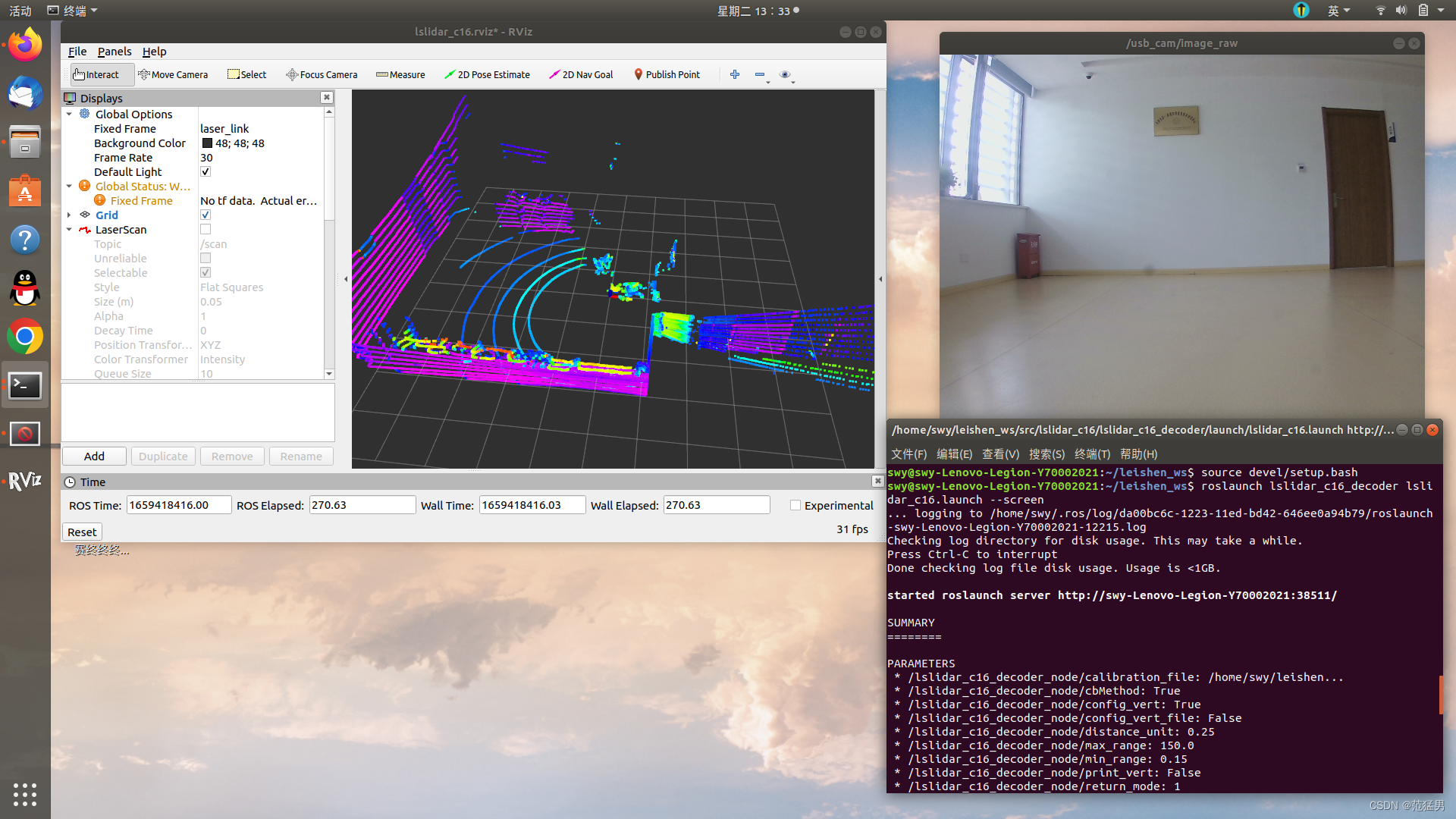The width and height of the screenshot is (1456, 819).
Task: Toggle the Unreliable checkbox
Action: [x=206, y=259]
